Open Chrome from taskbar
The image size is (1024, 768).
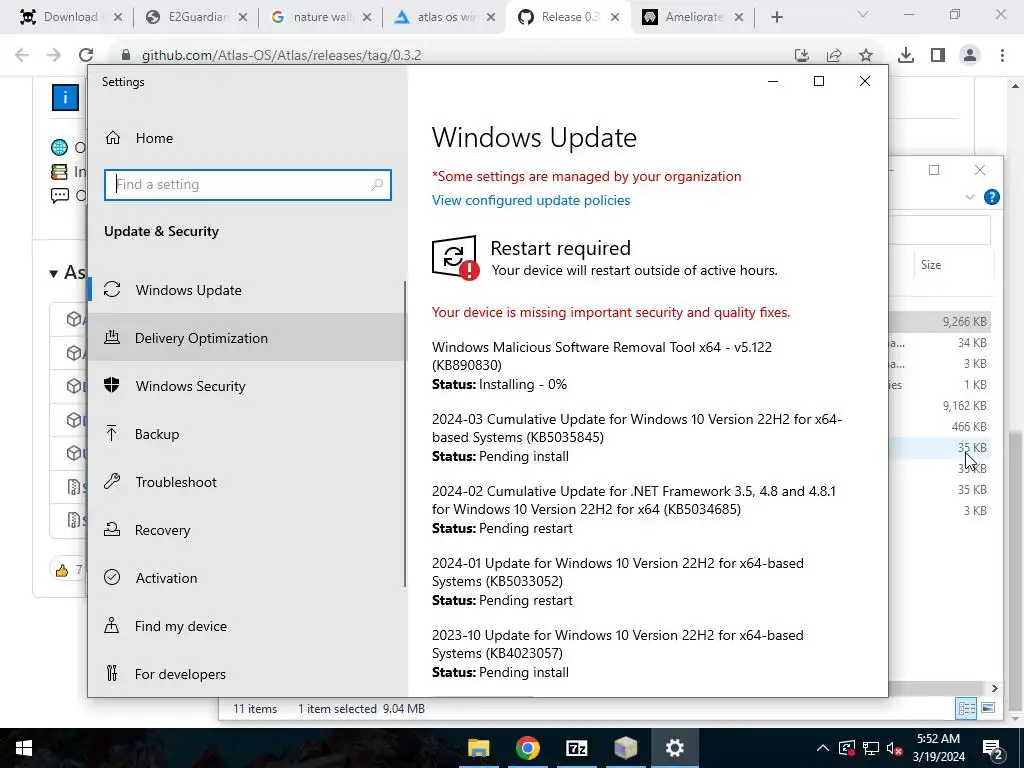pyautogui.click(x=528, y=748)
